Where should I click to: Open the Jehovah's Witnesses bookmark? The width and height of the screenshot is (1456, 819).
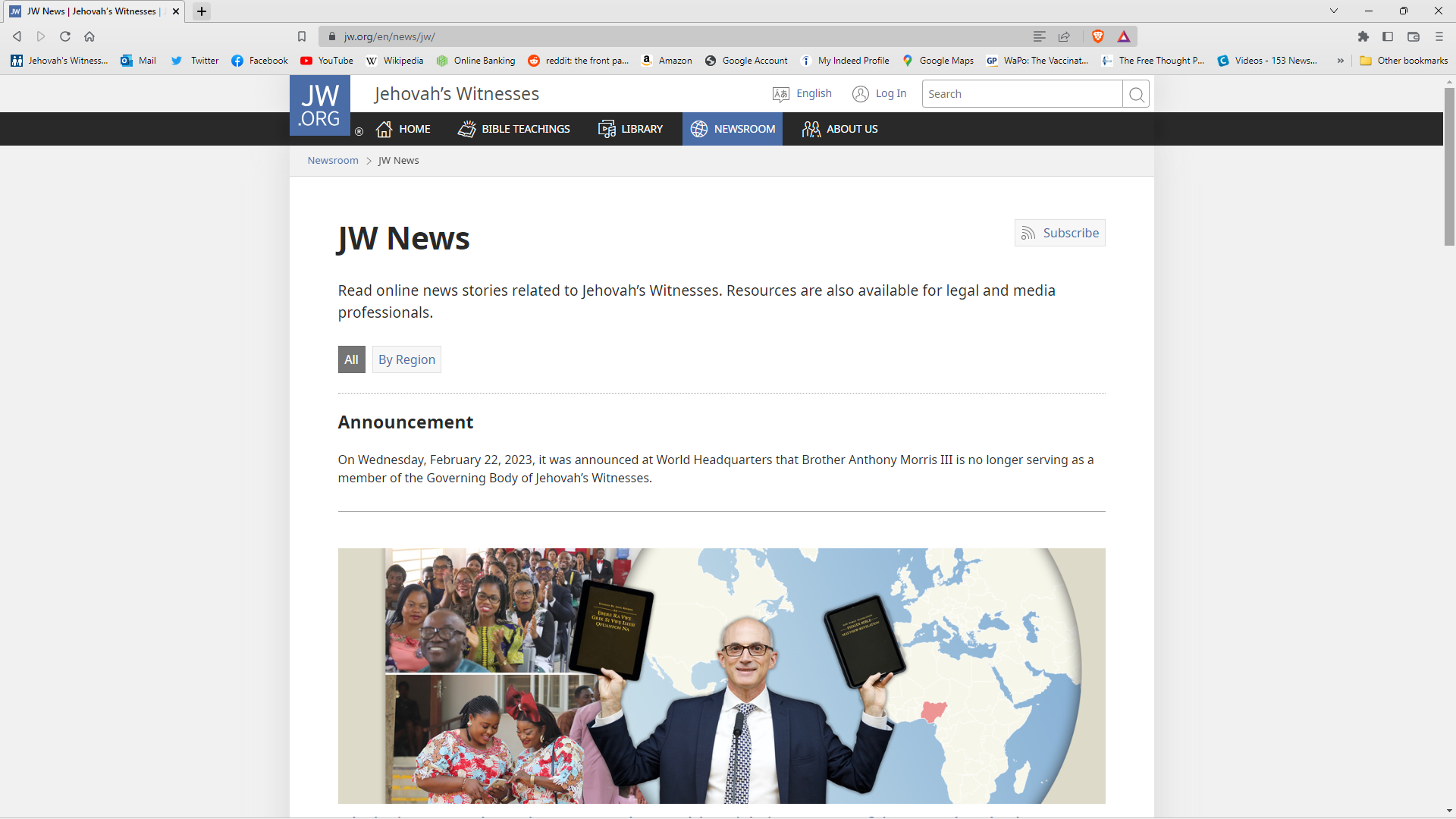point(59,61)
